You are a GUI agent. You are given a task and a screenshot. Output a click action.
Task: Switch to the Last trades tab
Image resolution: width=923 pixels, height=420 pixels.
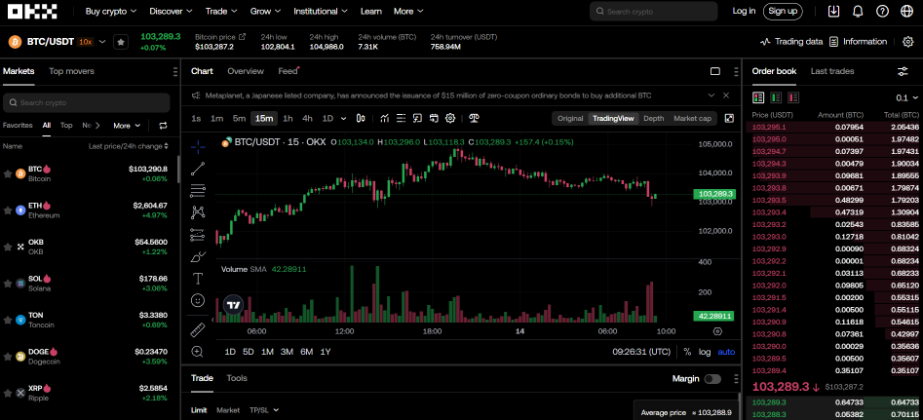[x=832, y=72]
